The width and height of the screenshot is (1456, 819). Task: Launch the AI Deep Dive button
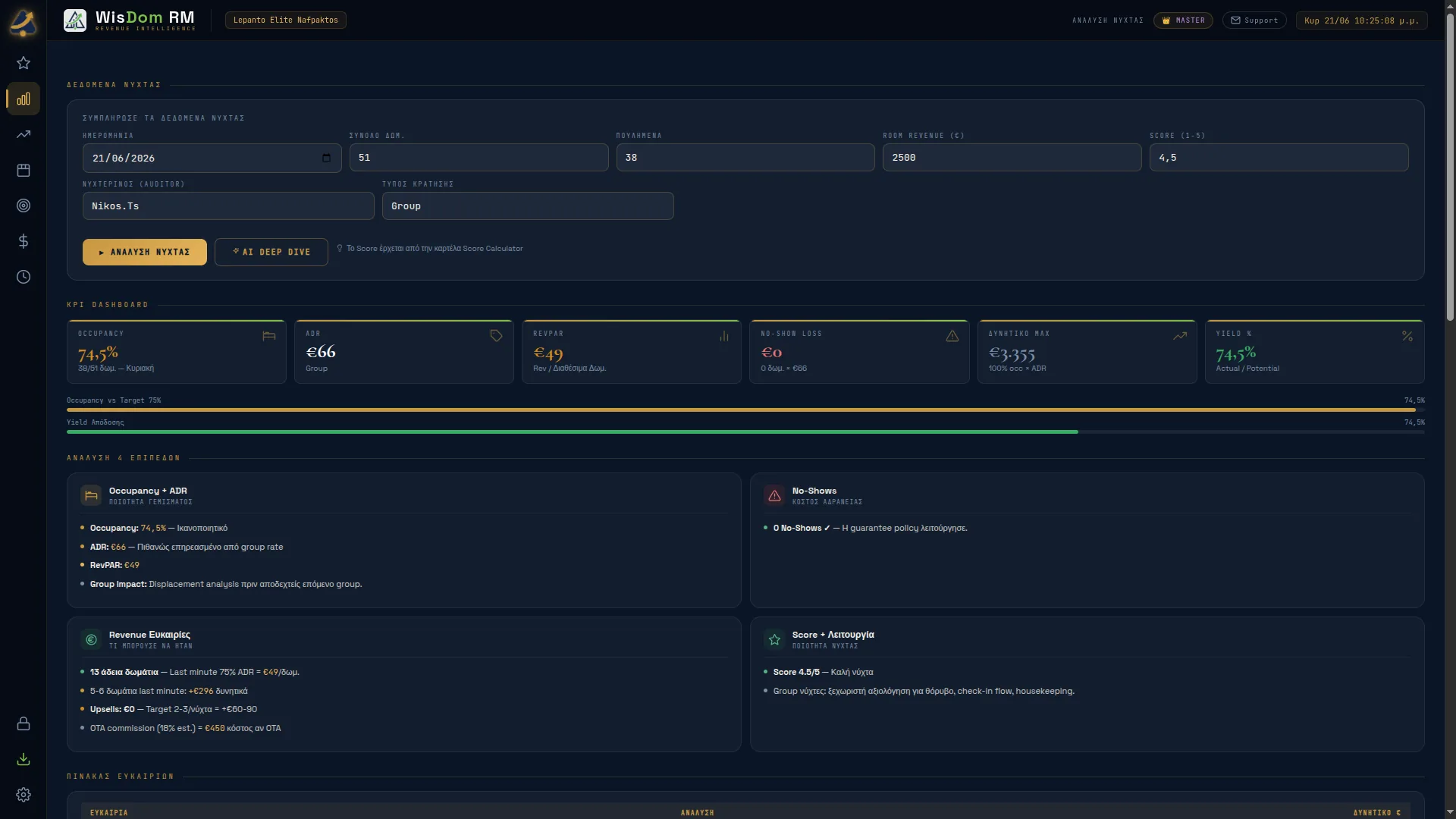271,252
